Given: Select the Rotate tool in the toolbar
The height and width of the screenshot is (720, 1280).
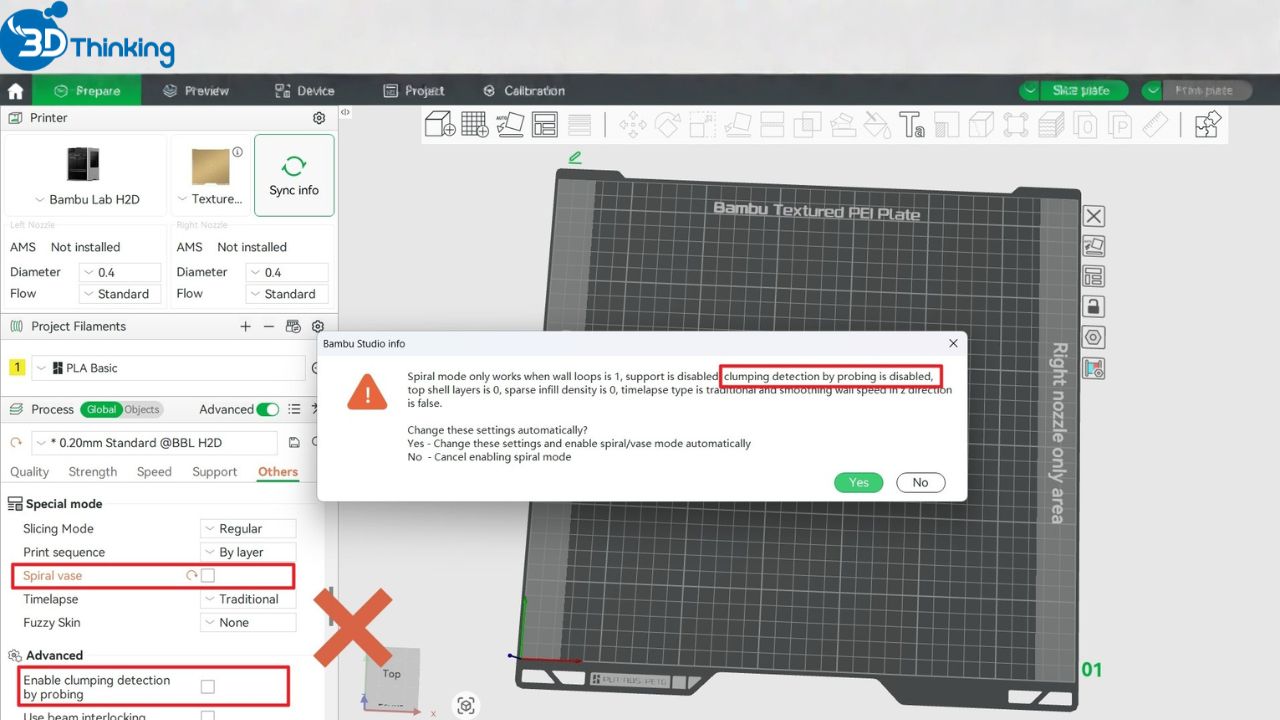Looking at the screenshot, I should pos(667,125).
